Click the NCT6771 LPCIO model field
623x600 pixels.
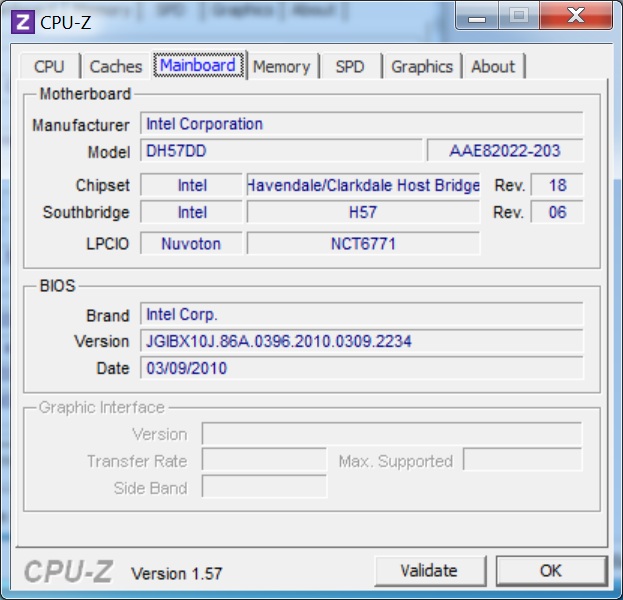(363, 244)
